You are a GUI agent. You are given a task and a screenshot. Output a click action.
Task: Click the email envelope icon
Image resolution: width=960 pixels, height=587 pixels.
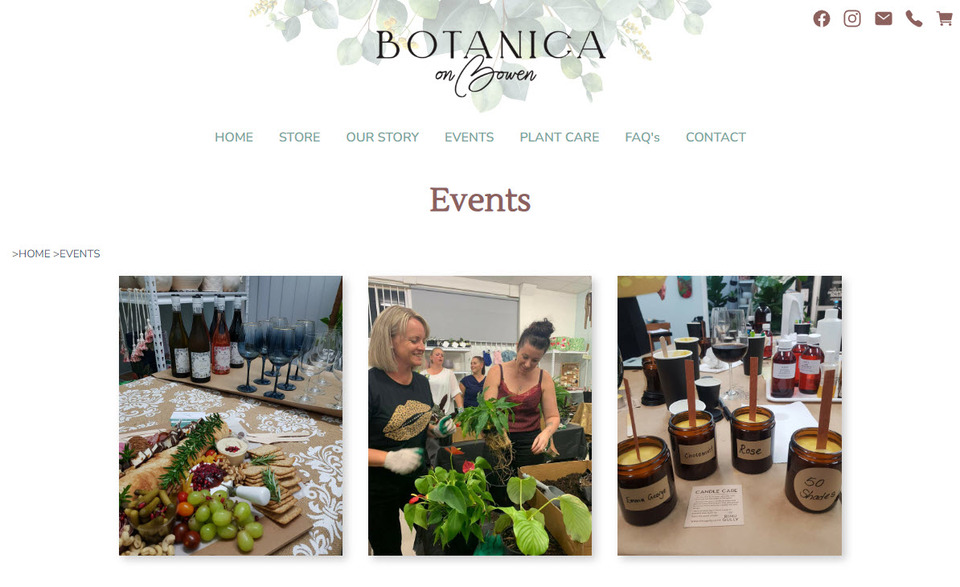[x=883, y=19]
